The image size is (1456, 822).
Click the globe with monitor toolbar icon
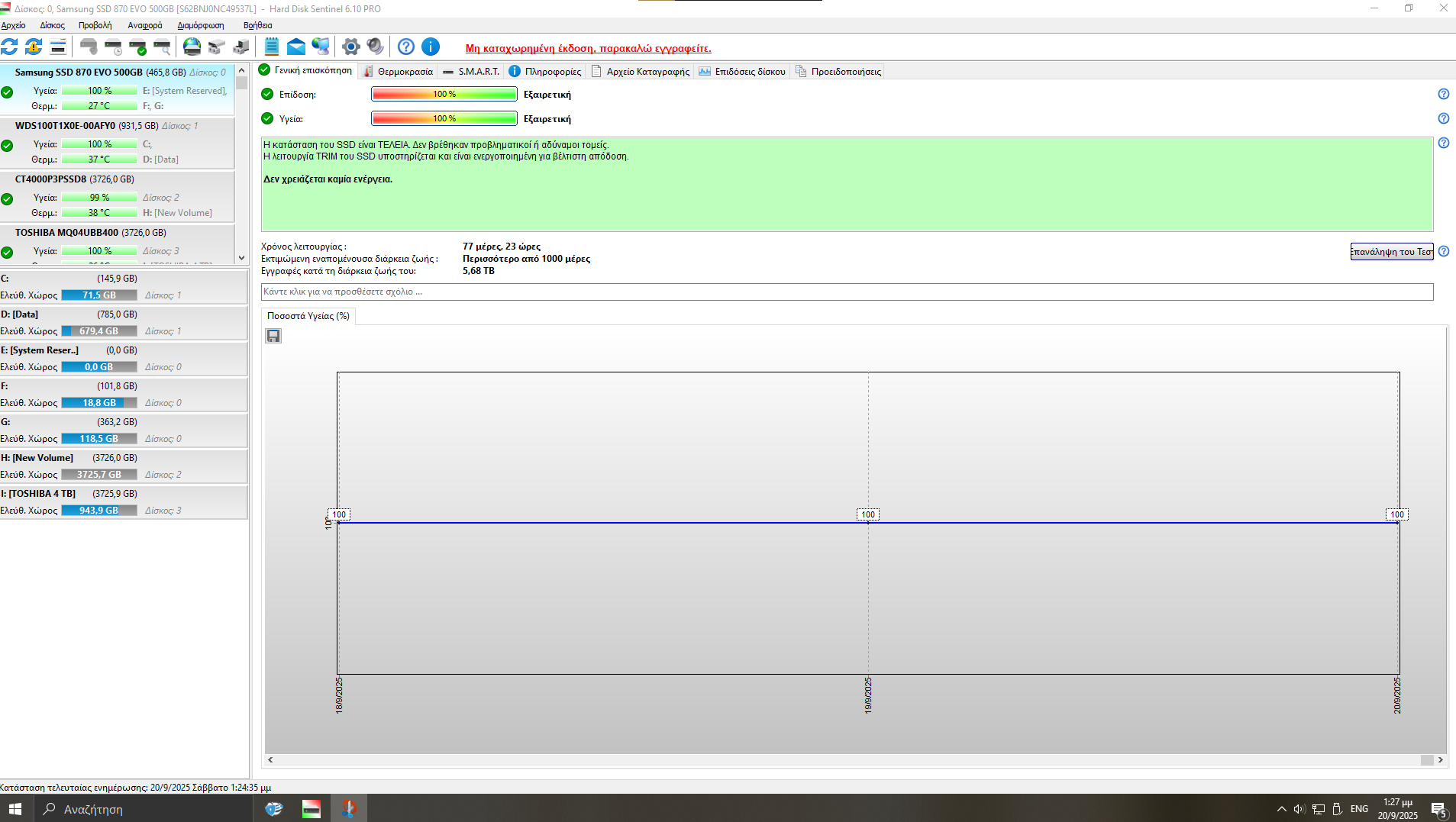pos(321,47)
